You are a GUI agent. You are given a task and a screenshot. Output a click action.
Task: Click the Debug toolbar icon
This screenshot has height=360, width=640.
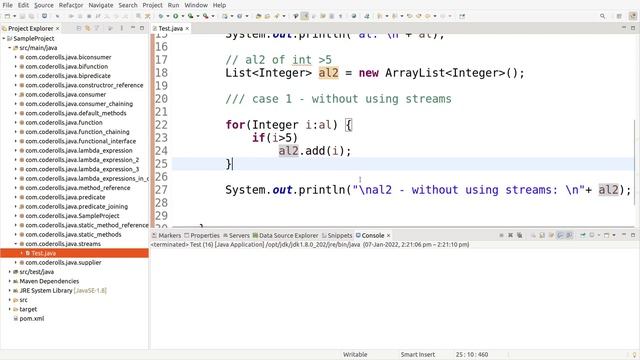tap(161, 16)
